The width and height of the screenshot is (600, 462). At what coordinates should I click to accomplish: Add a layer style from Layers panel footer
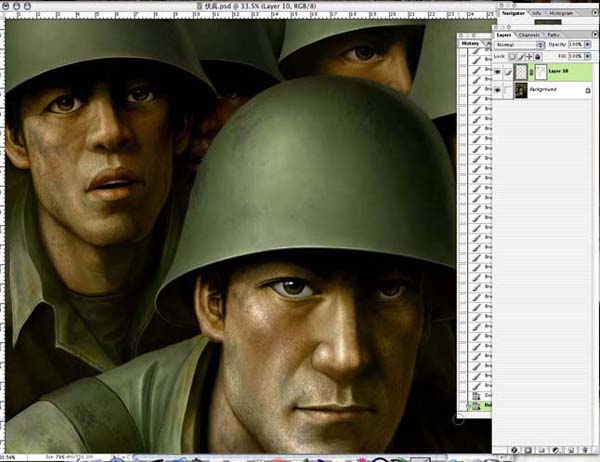click(x=514, y=451)
